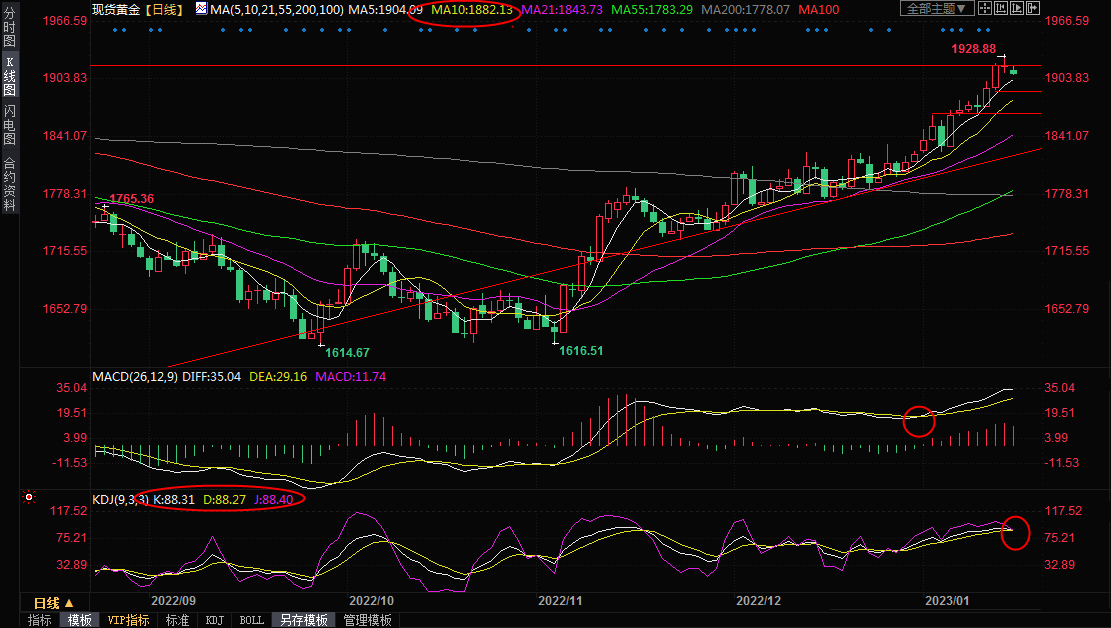Image resolution: width=1111 pixels, height=628 pixels.
Task: Apply the BOLL indicator template
Action: 252,620
